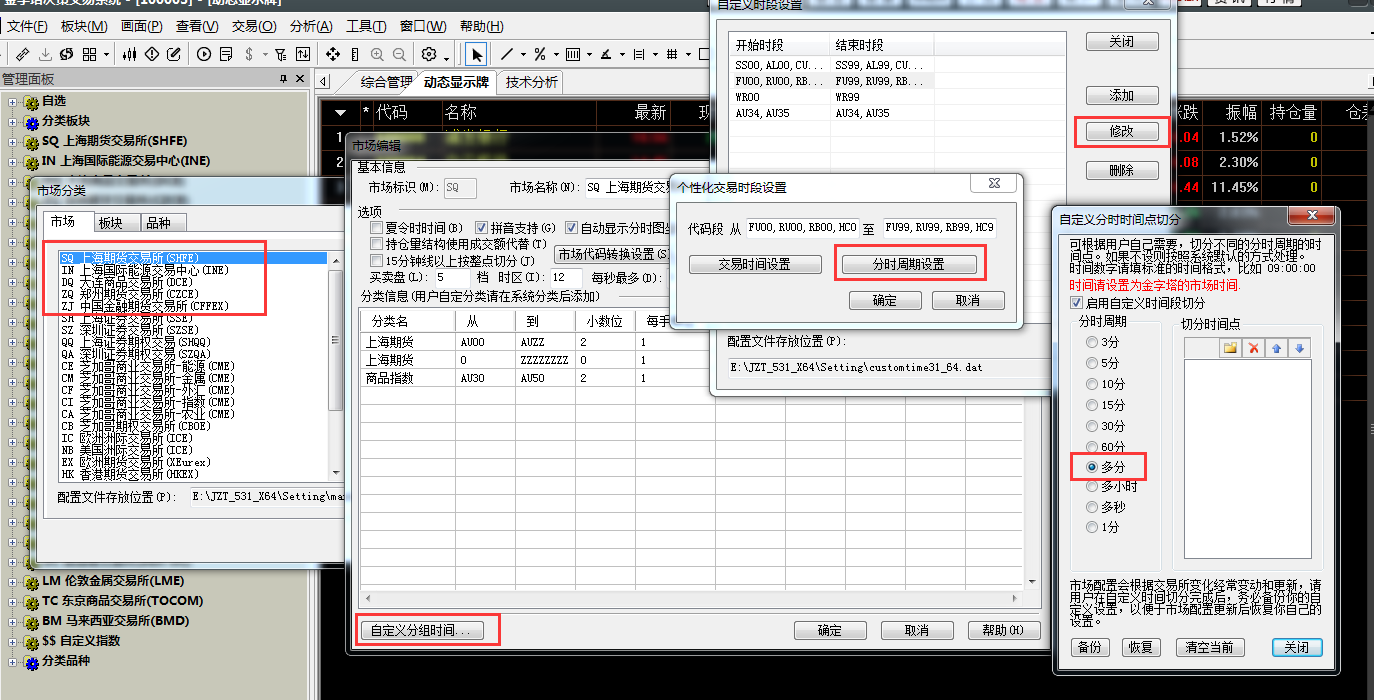The height and width of the screenshot is (700, 1374).
Task: Select the arrow pointer cursor tool
Action: 476,54
